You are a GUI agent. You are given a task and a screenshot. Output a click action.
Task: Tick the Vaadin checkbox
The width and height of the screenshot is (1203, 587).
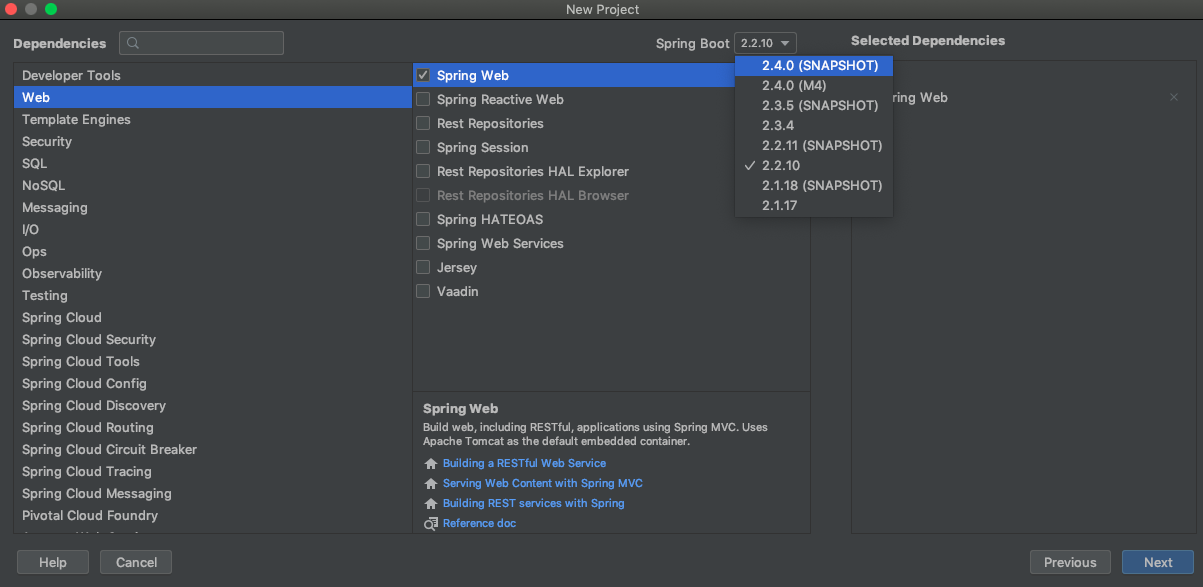pos(423,291)
